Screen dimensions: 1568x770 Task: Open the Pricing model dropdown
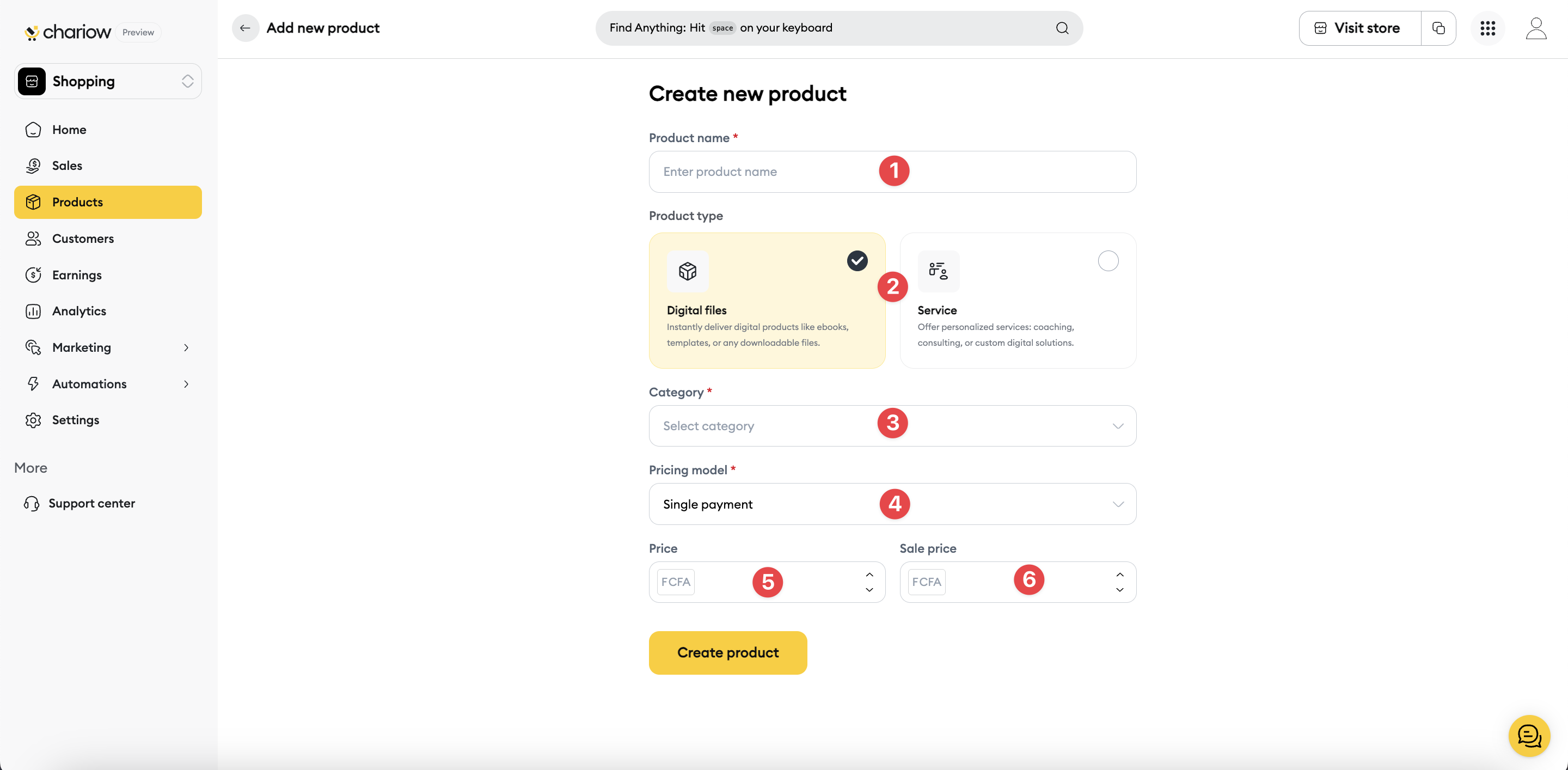[x=892, y=504]
